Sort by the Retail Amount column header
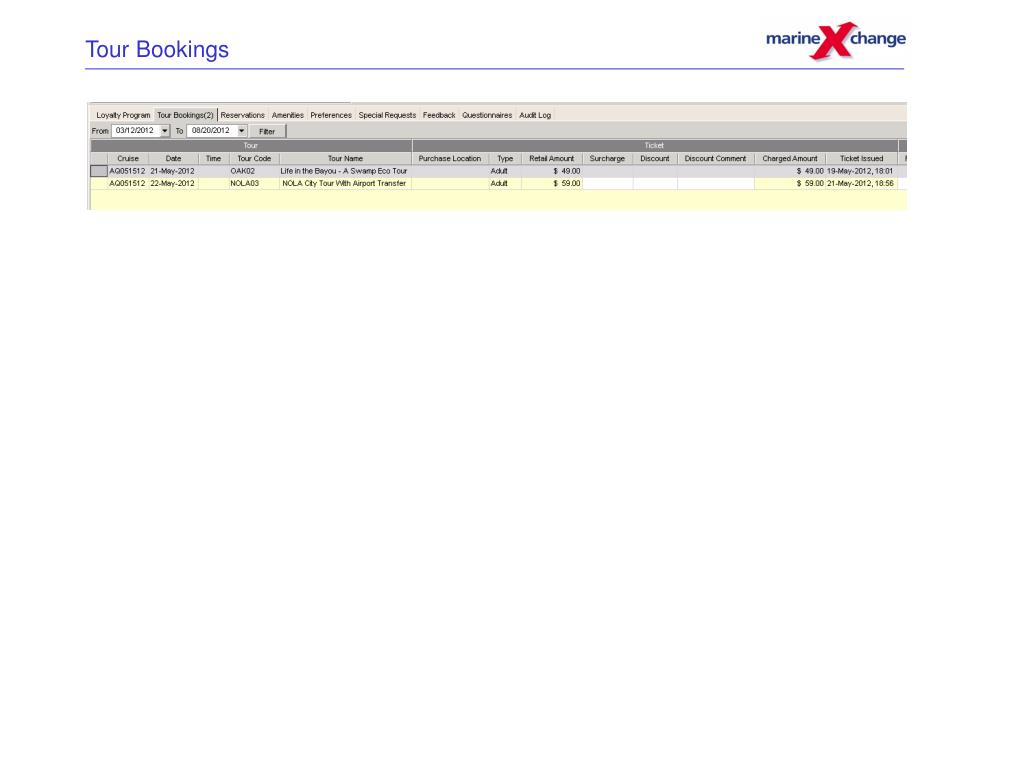 click(552, 159)
